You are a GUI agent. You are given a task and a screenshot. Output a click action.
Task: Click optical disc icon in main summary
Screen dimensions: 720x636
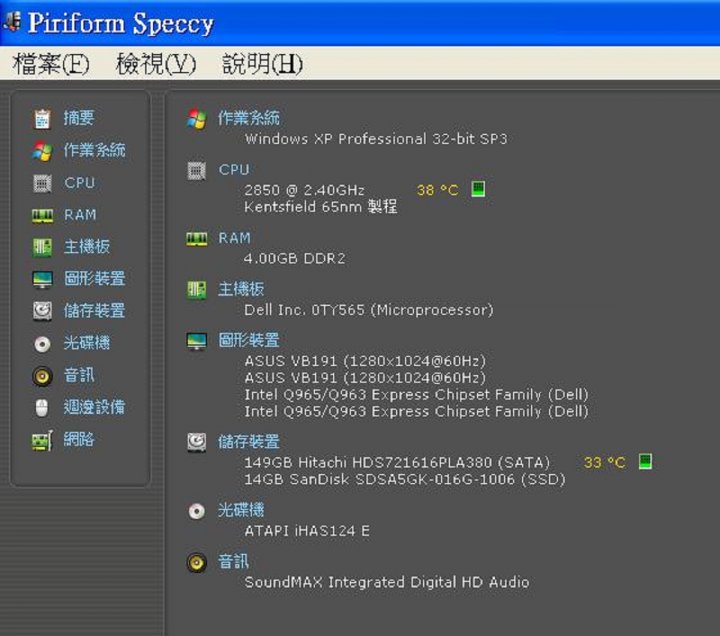point(197,511)
